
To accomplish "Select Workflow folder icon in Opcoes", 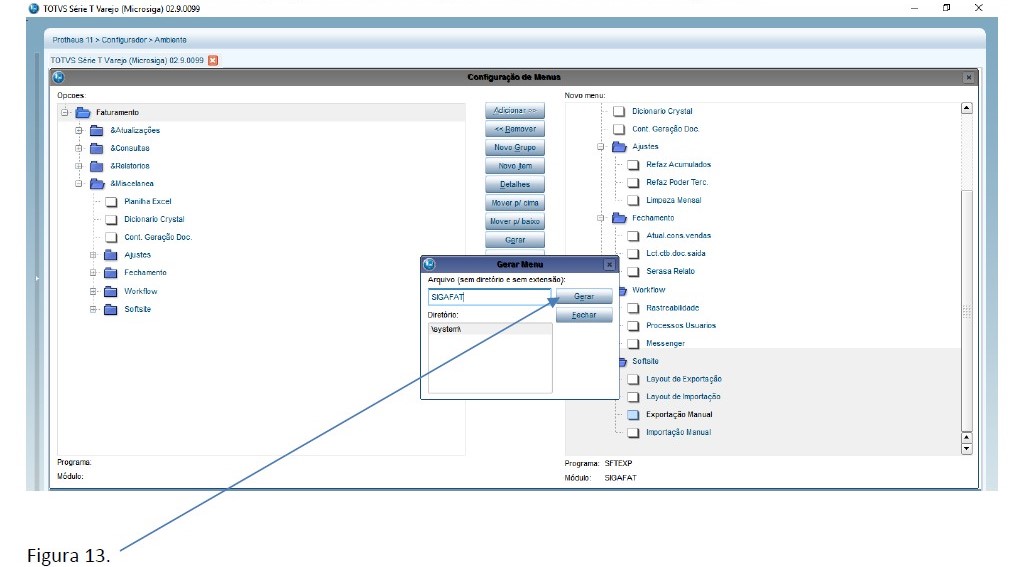I will click(x=111, y=291).
